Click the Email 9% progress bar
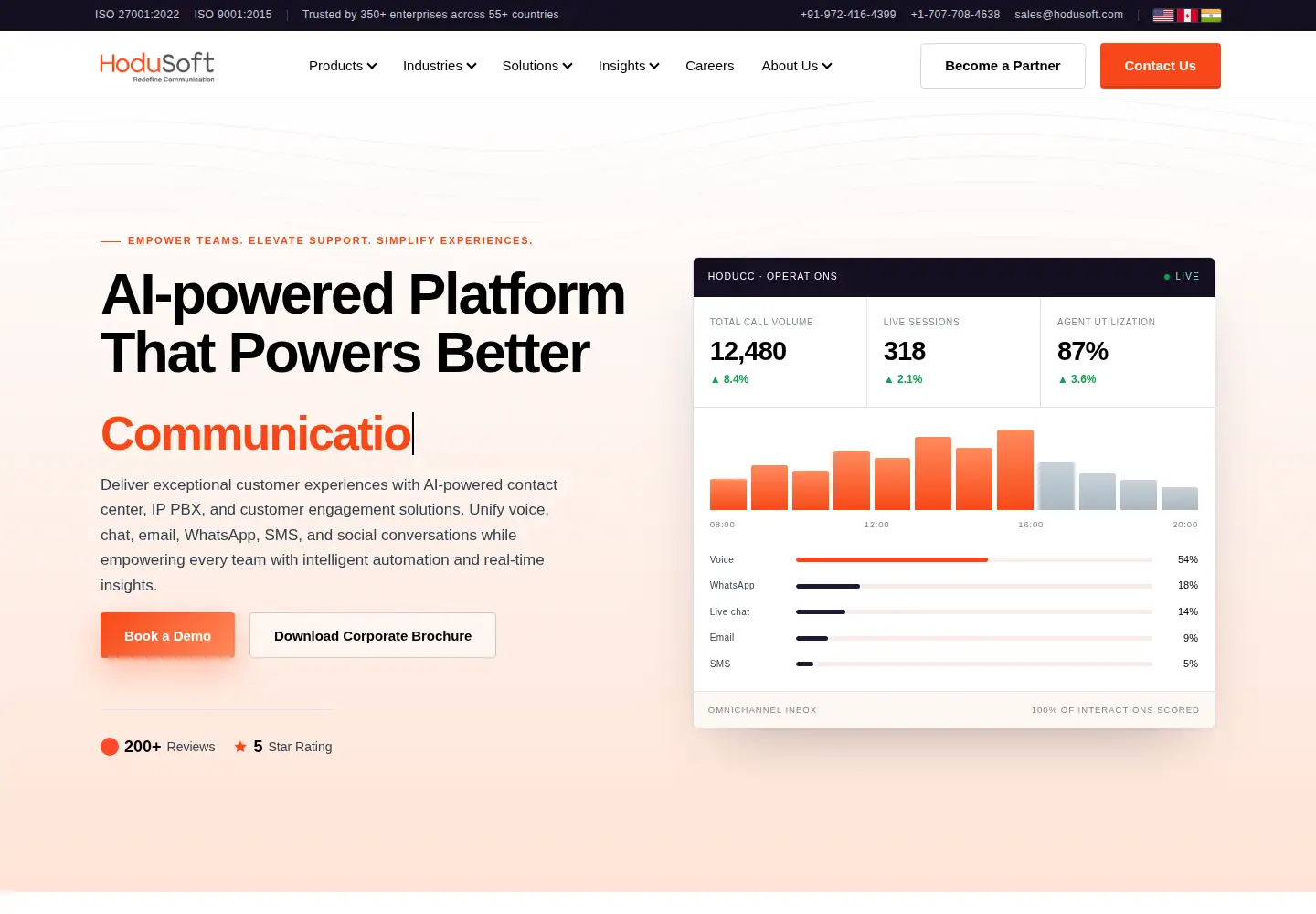Image resolution: width=1316 pixels, height=914 pixels. [973, 638]
